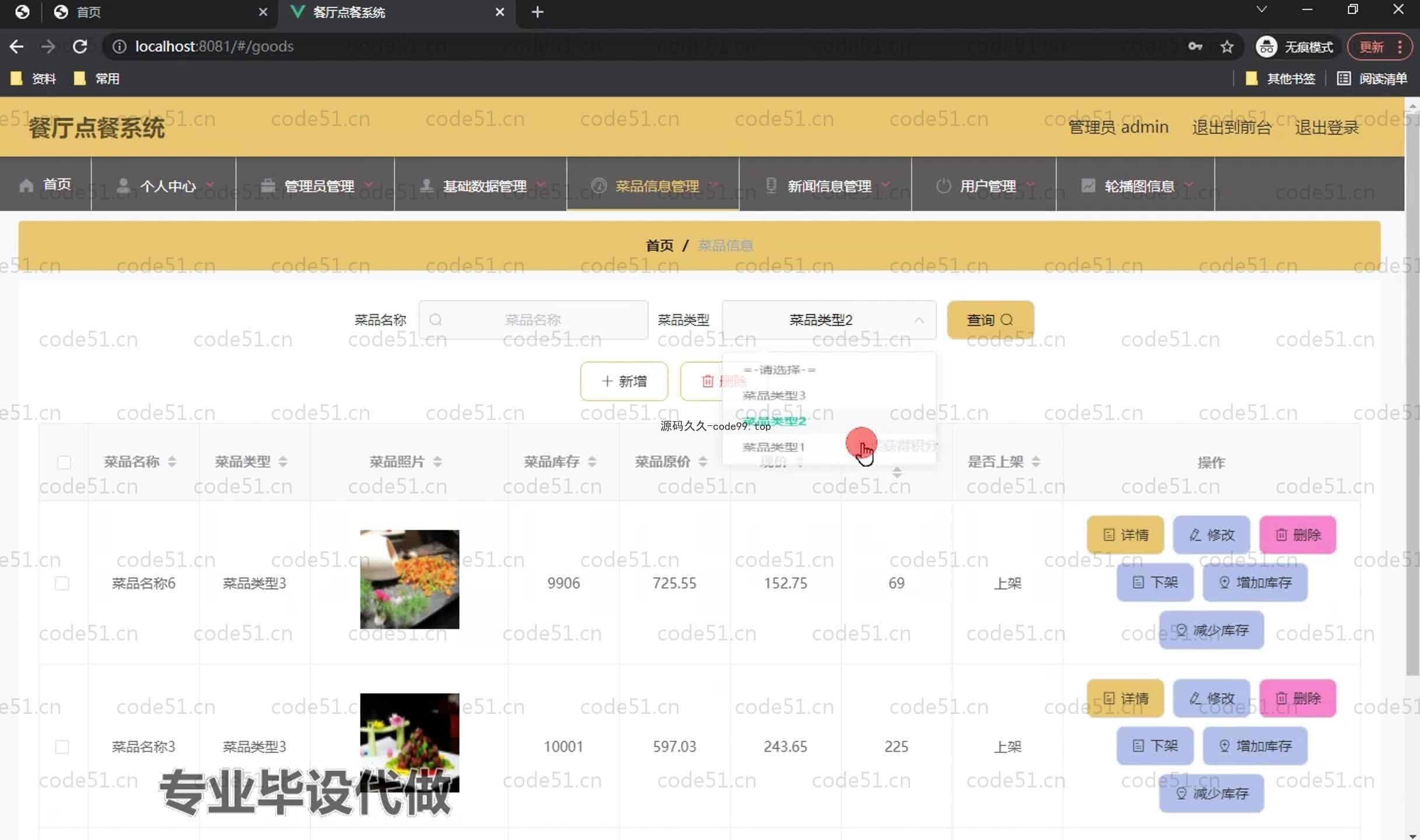
Task: Expand the 个人中心 menu
Action: (x=163, y=185)
